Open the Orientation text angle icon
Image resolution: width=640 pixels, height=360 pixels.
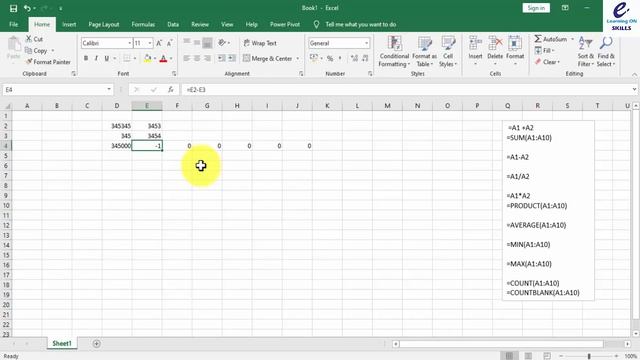click(x=222, y=43)
